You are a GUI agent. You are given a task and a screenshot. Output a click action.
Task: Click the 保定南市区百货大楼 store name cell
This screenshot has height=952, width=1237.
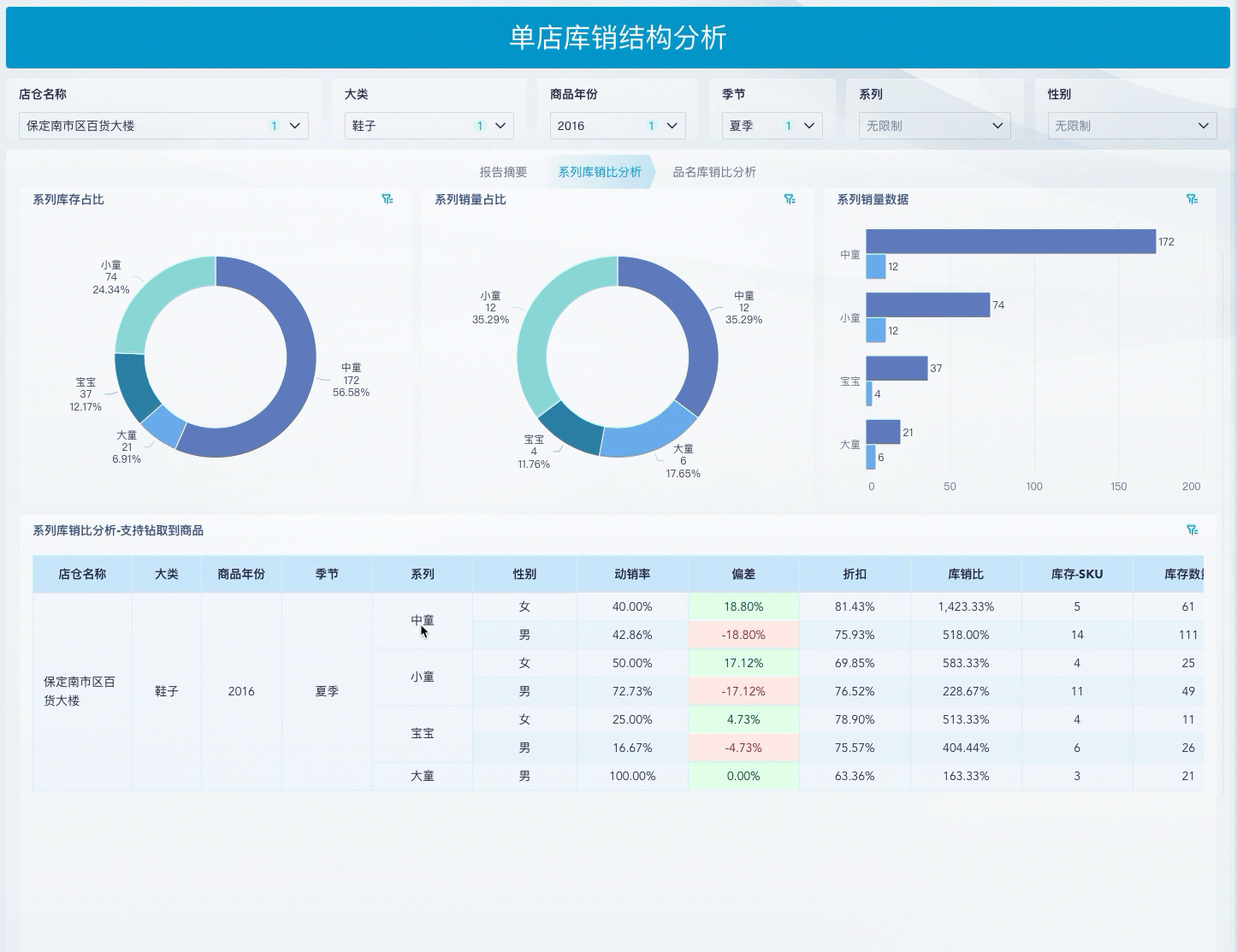coord(81,690)
